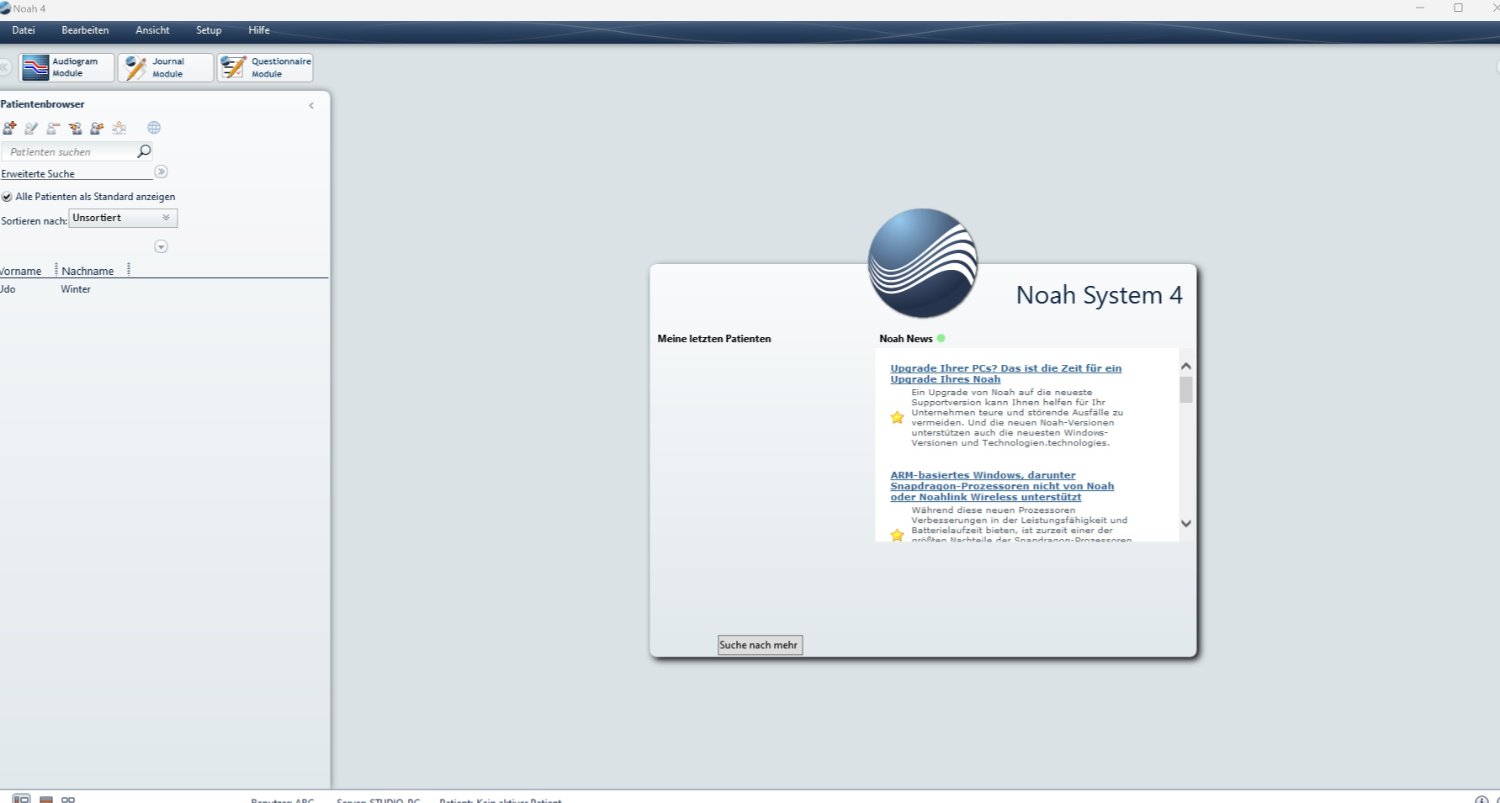Open the Setup menu
Screen dimensions: 1500x803
[209, 31]
